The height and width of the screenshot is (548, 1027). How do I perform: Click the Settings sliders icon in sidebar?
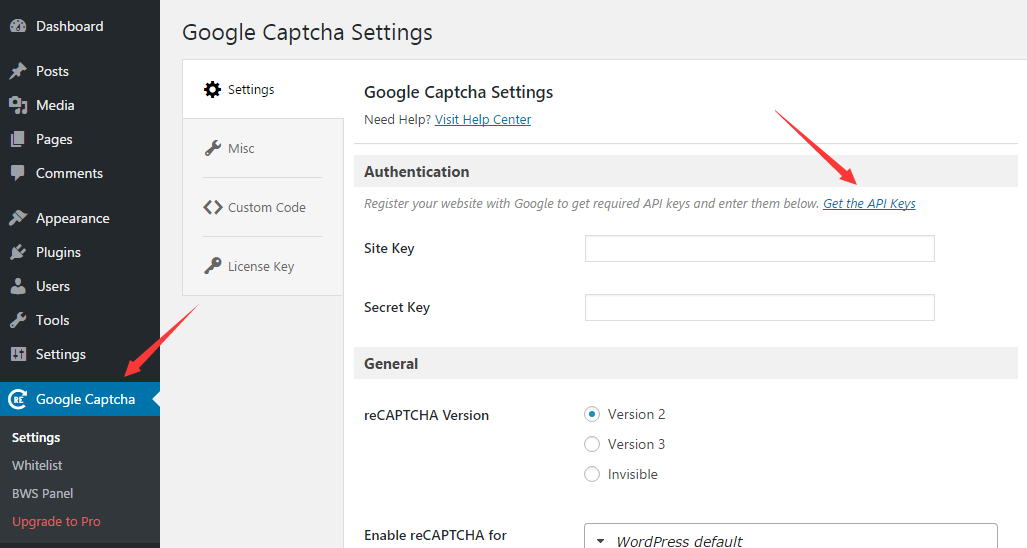coord(18,354)
